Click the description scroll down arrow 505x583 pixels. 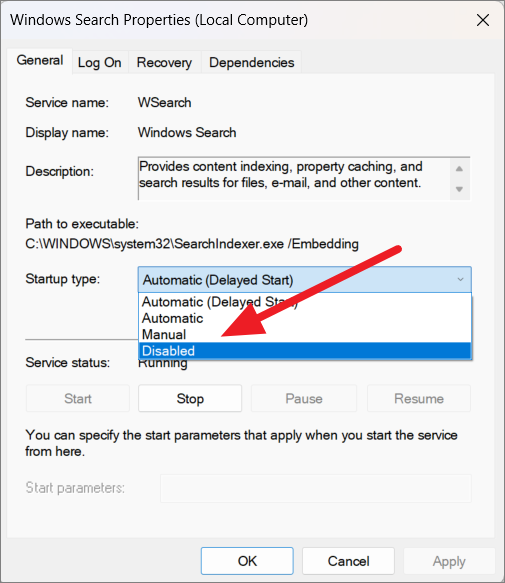point(459,189)
